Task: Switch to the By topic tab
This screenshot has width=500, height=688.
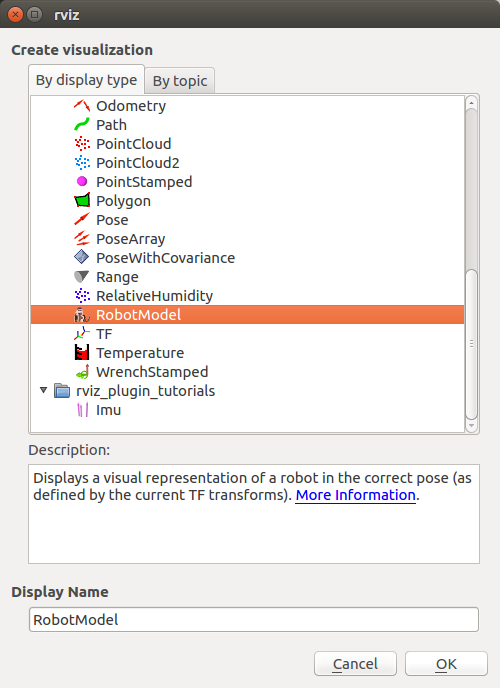Action: [x=180, y=81]
